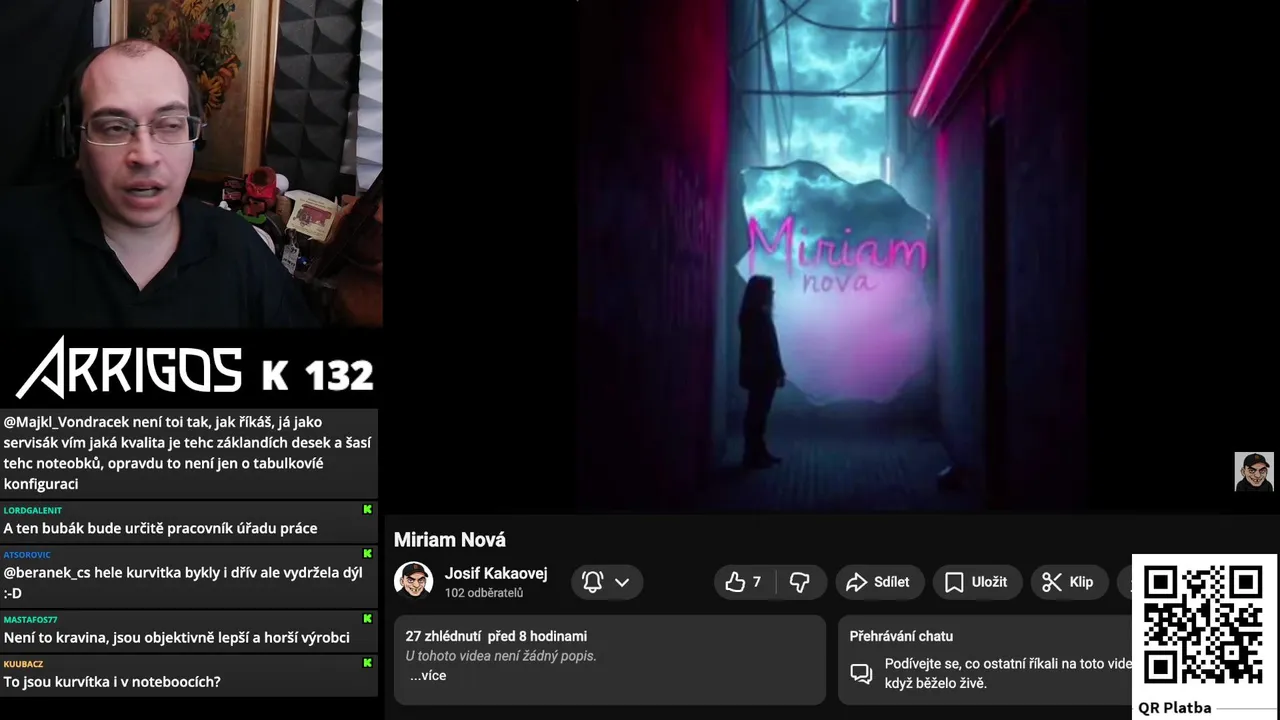
Task: Toggle the notification bell for Josif Kakaovej
Action: click(592, 582)
